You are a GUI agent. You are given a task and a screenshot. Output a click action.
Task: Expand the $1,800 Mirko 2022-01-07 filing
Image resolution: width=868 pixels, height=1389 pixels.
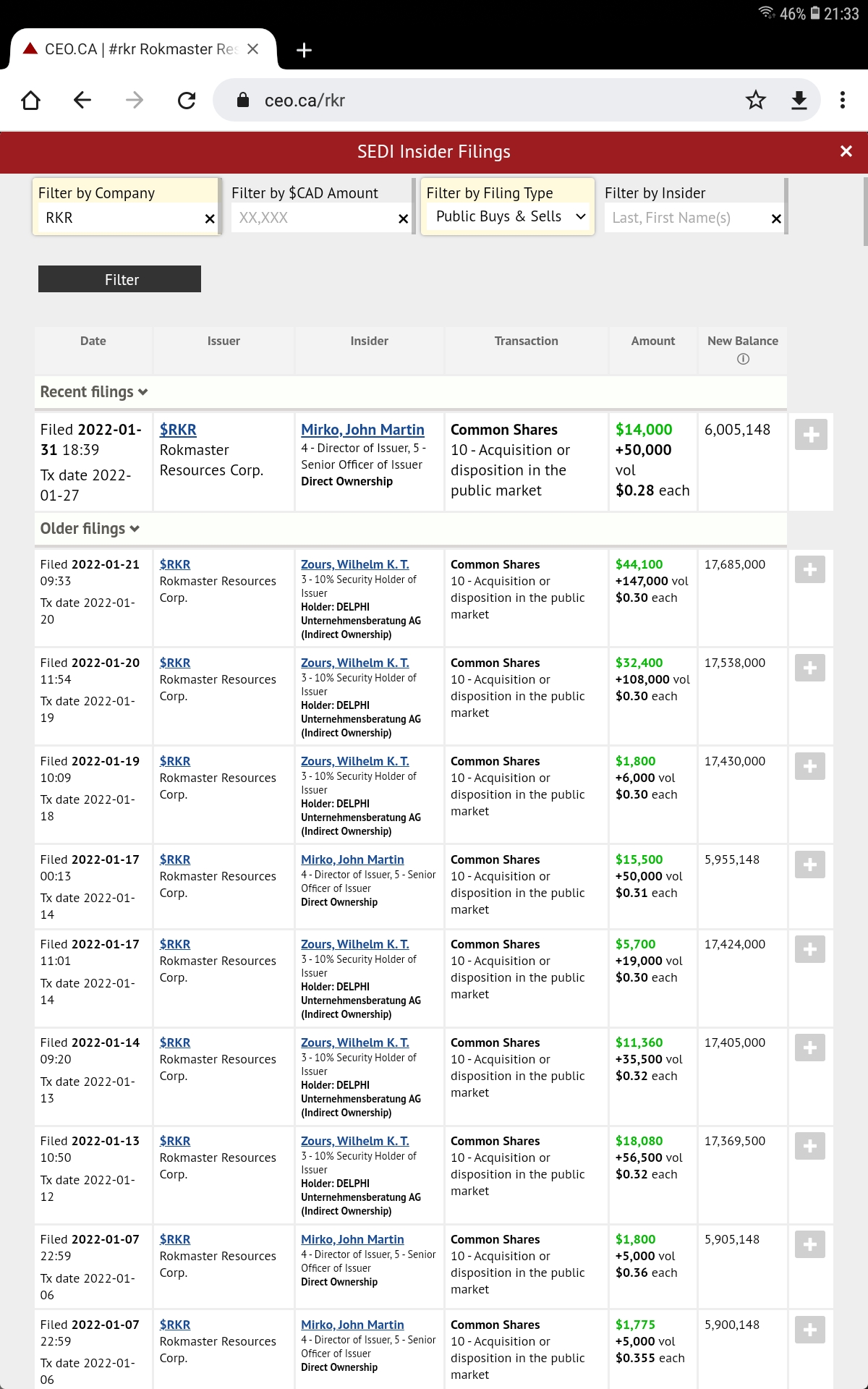[810, 1244]
